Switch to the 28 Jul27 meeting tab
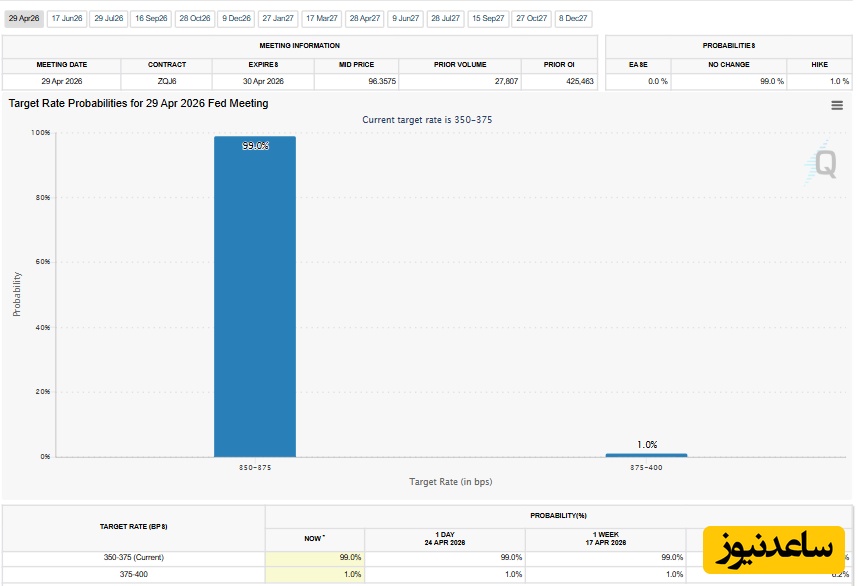This screenshot has width=857, height=586. coord(446,18)
